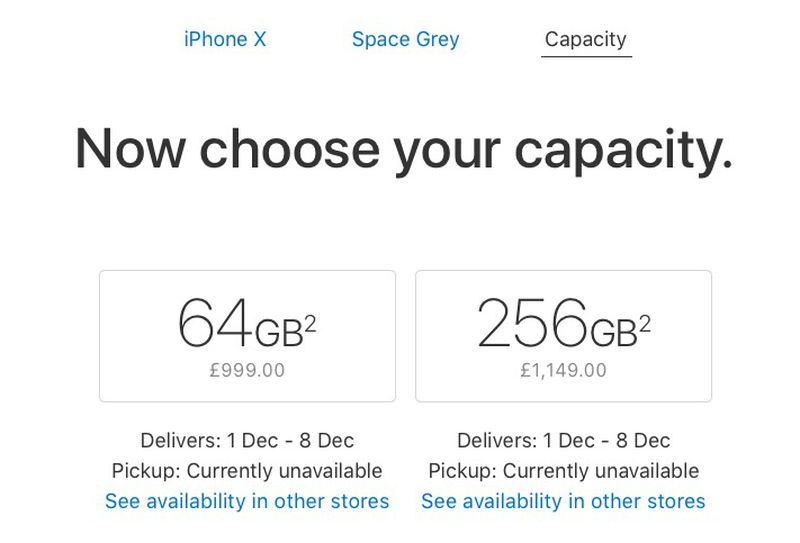The image size is (800, 543).
Task: Click 'Pickup: Currently unavailable' below 256GB
Action: coord(564,471)
